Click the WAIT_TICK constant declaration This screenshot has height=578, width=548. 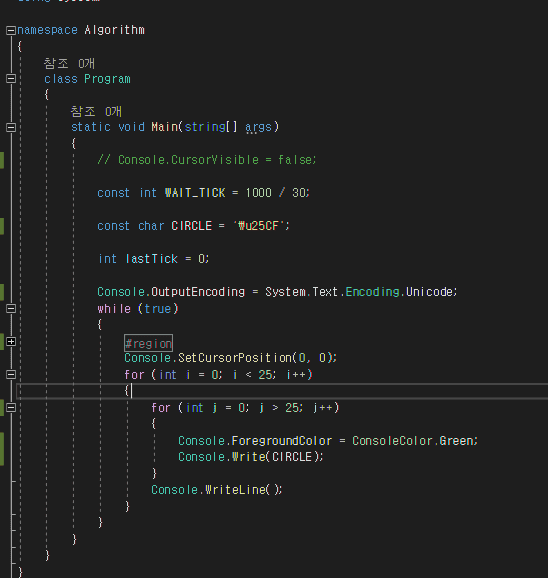coord(203,193)
